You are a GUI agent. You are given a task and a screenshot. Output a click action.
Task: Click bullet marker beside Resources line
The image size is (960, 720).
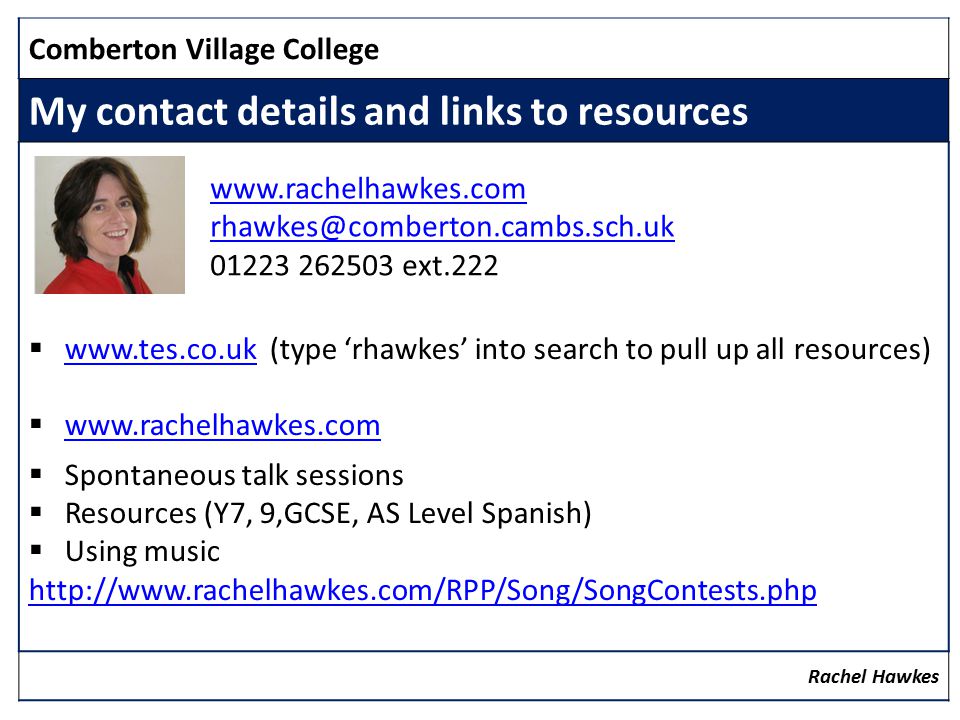[36, 512]
